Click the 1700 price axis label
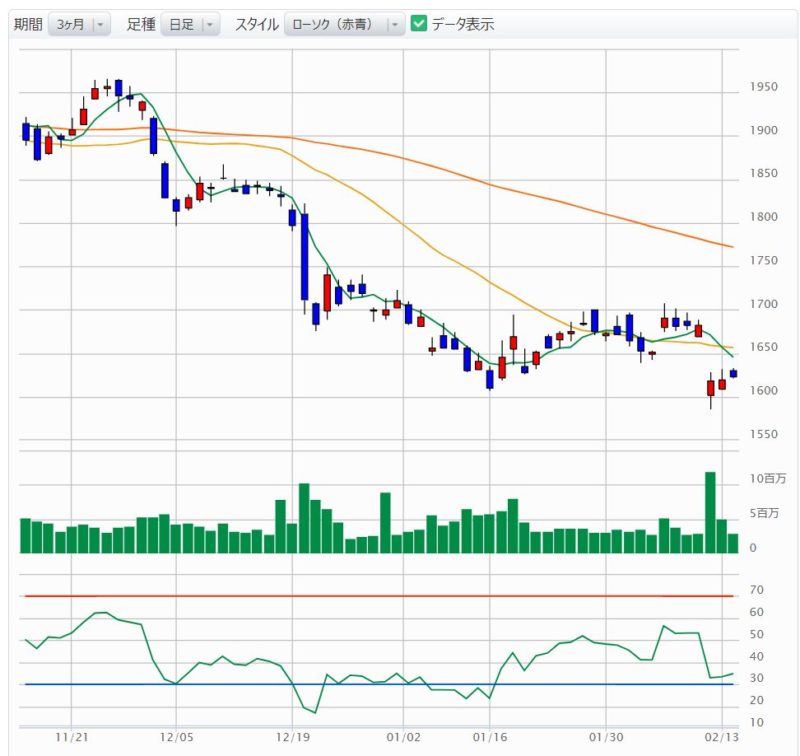Screen dimensions: 800x756 coord(763,304)
